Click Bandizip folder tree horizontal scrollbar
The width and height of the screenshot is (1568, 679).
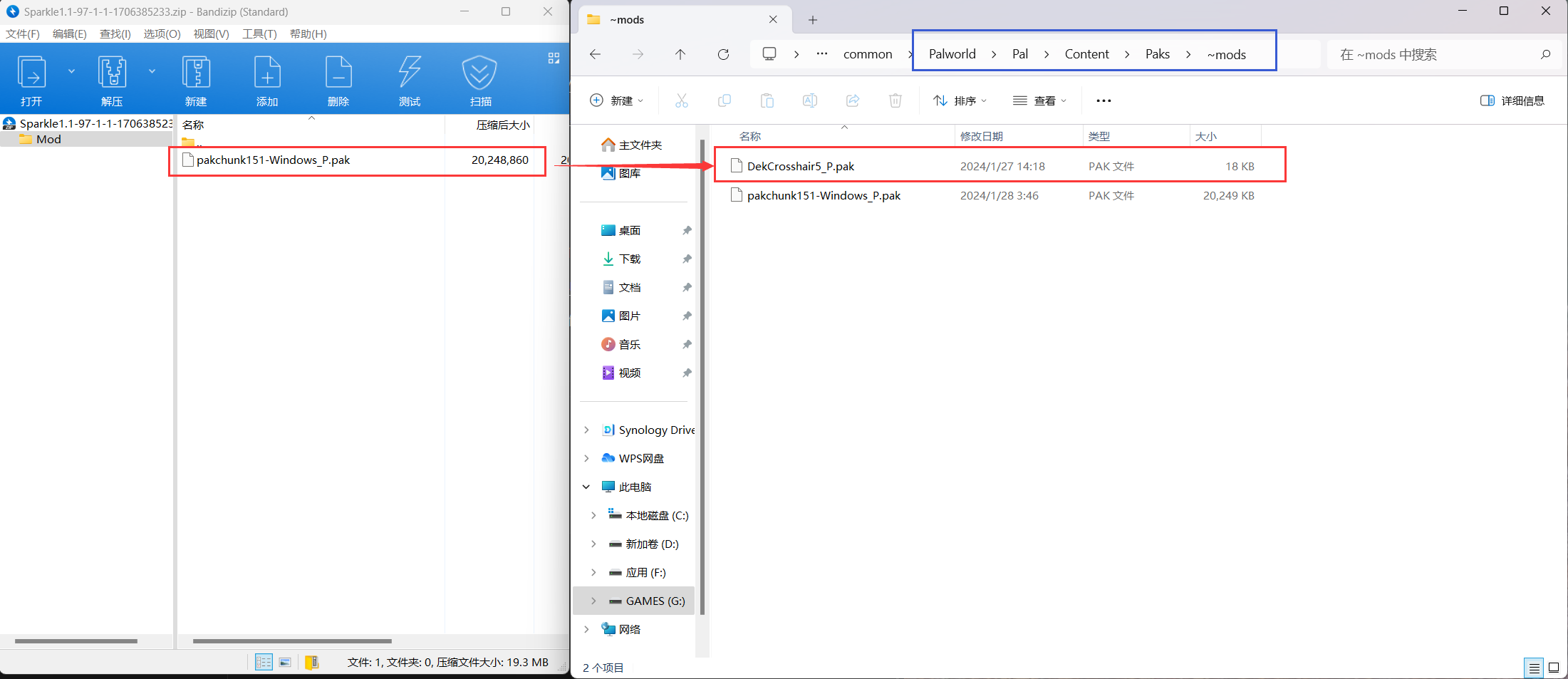[76, 641]
